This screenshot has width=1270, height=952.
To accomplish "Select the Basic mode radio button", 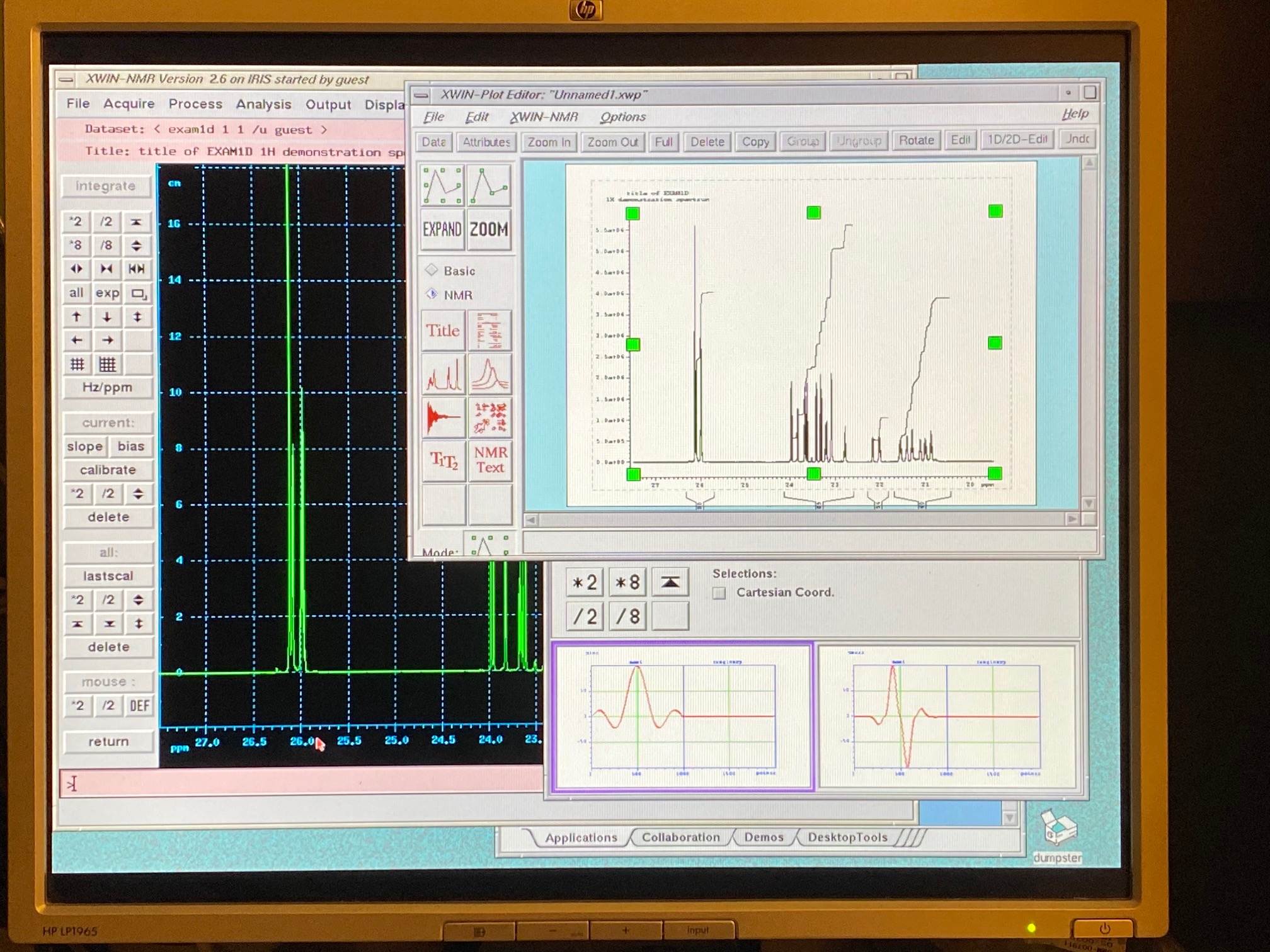I will tap(432, 271).
